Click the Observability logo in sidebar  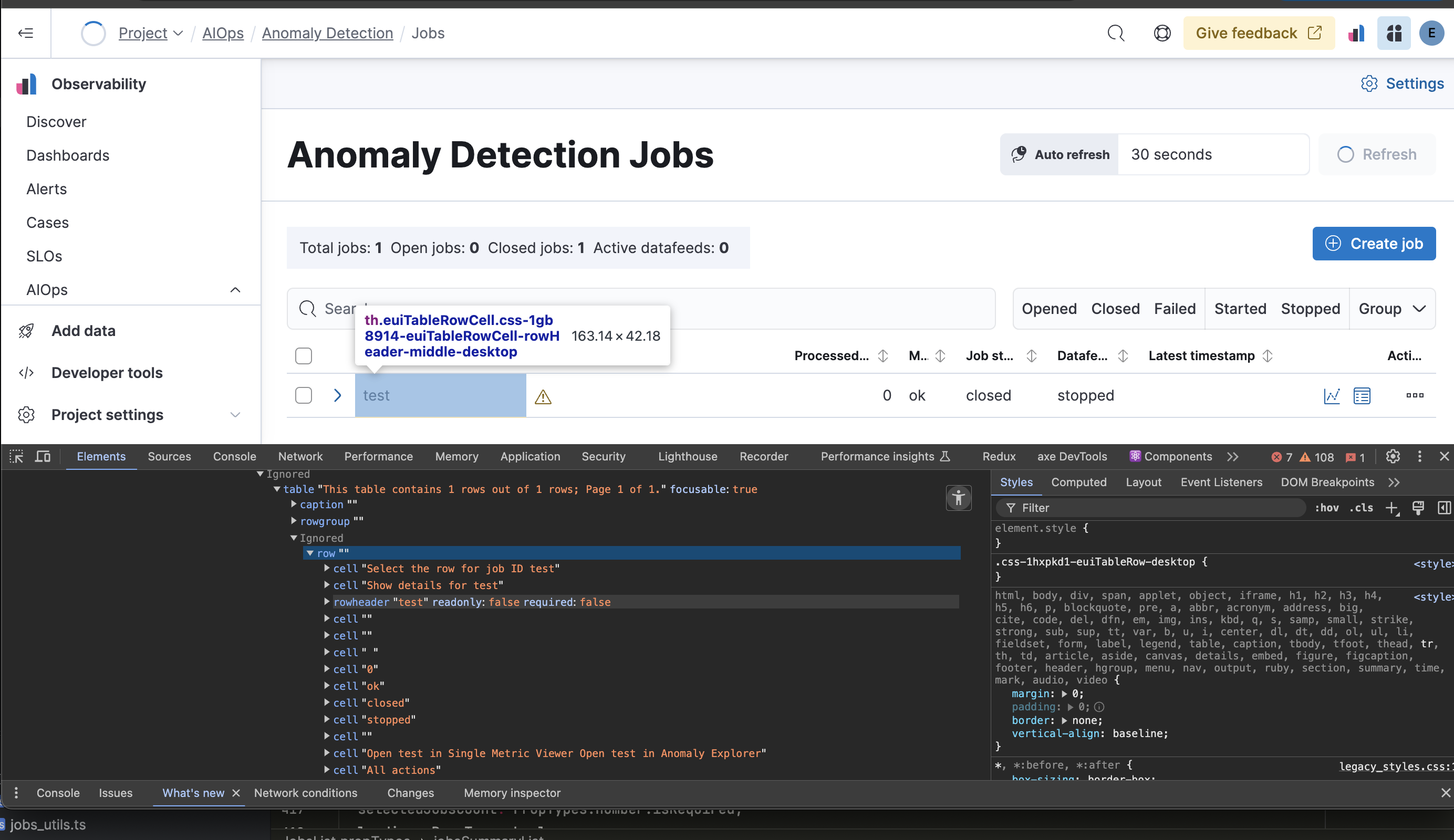pyautogui.click(x=27, y=84)
